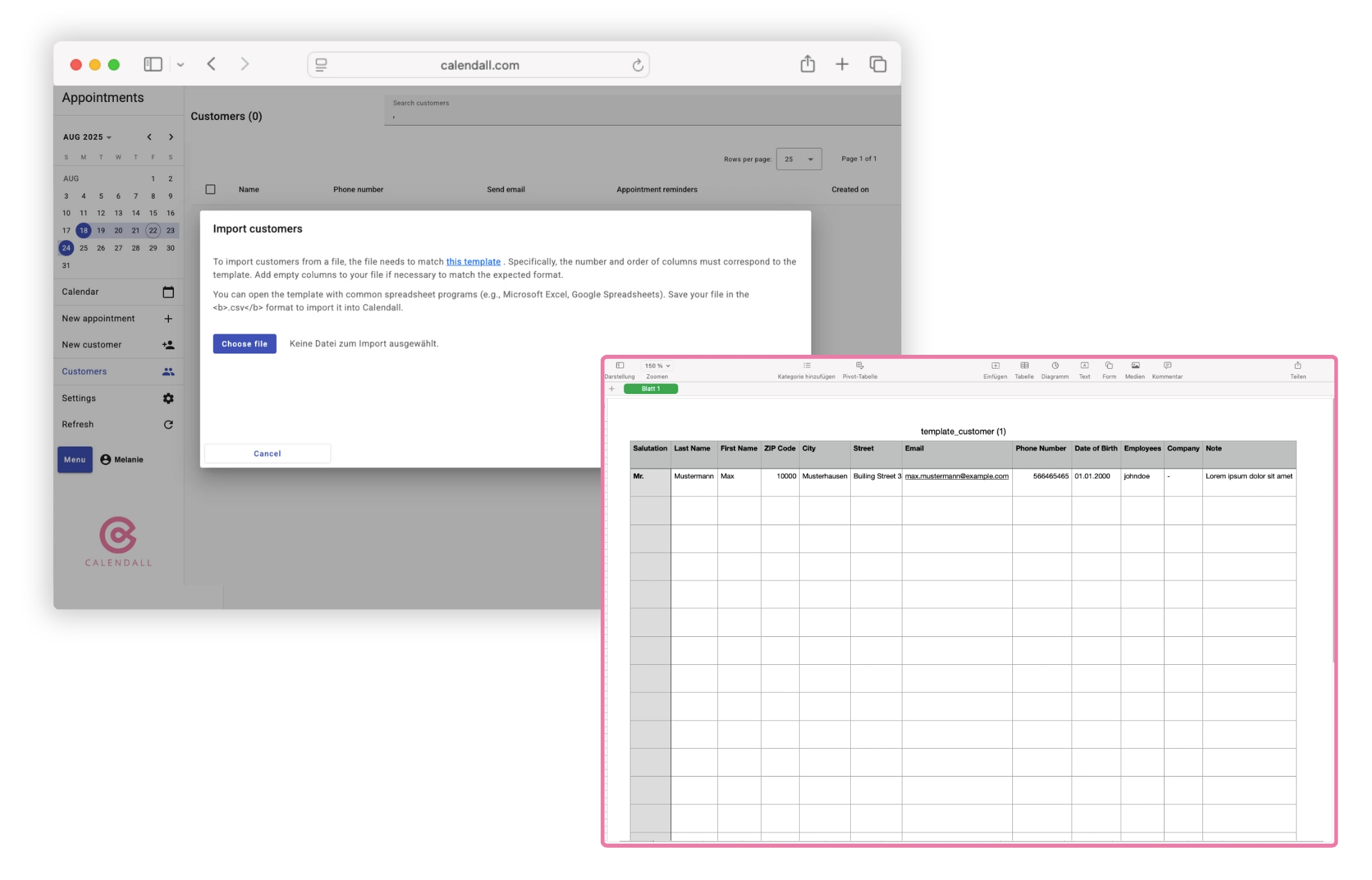The height and width of the screenshot is (880, 1372).
Task: Click the Refresh circular arrow icon
Action: pos(168,424)
